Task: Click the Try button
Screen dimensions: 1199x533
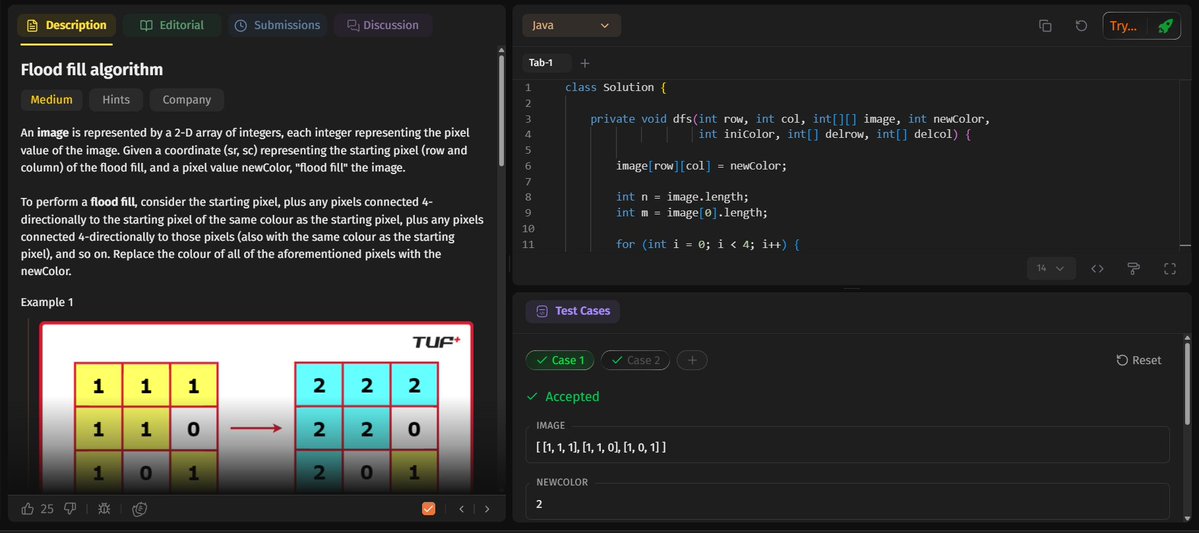Action: (x=1123, y=25)
